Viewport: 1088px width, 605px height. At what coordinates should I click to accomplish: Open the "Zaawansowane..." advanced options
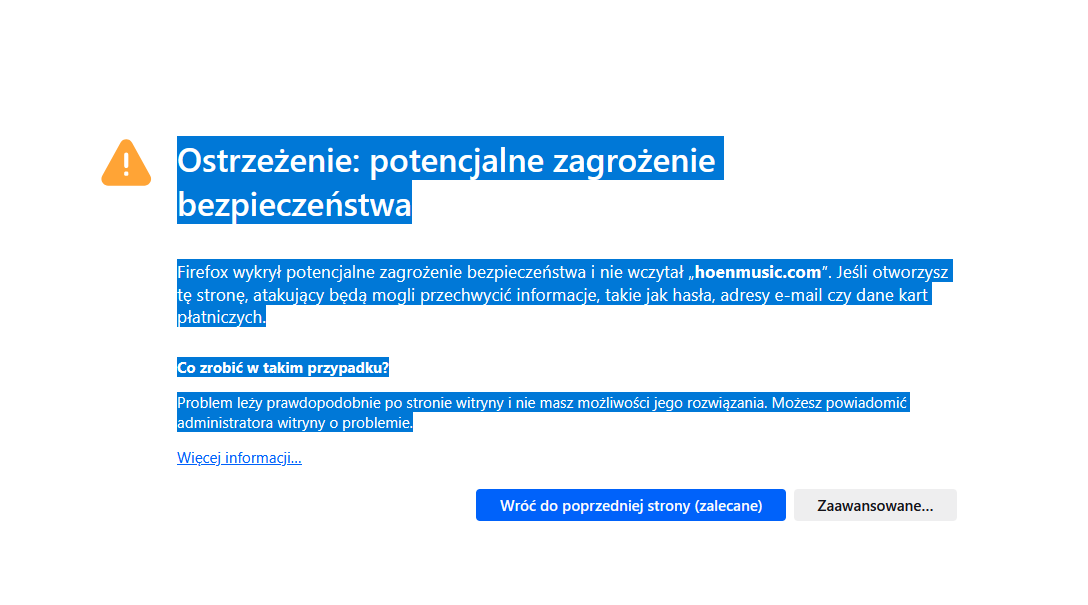(875, 506)
